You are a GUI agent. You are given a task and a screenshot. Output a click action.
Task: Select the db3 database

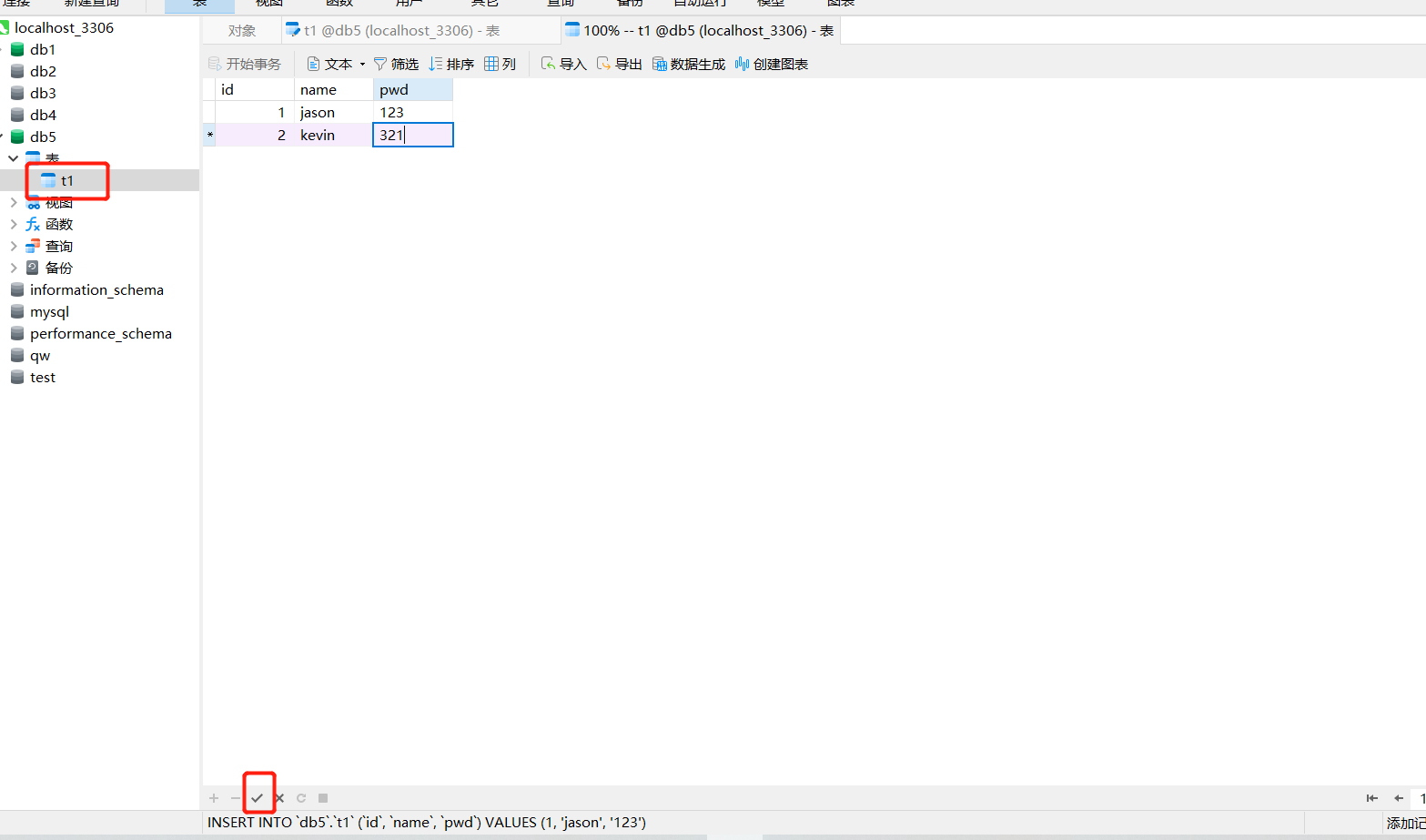43,93
